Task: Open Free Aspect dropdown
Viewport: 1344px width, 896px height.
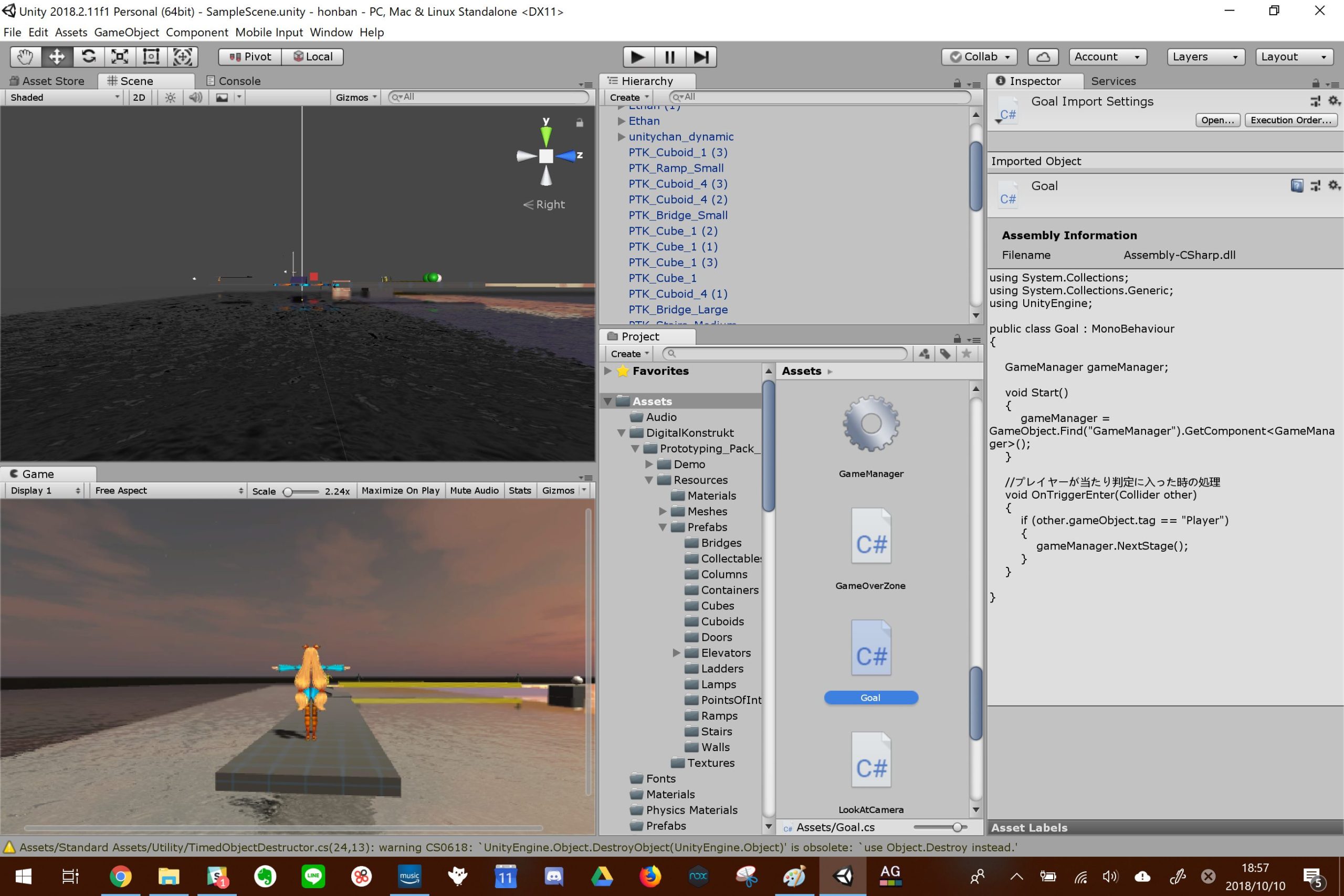Action: coord(168,490)
